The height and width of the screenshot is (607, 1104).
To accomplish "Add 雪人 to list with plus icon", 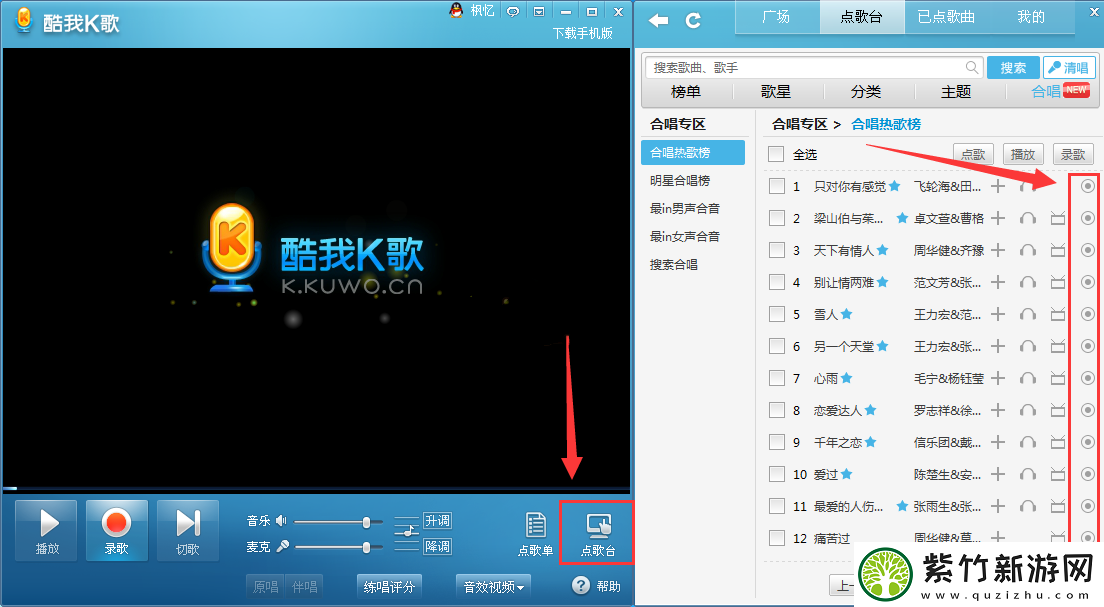I will click(x=998, y=314).
